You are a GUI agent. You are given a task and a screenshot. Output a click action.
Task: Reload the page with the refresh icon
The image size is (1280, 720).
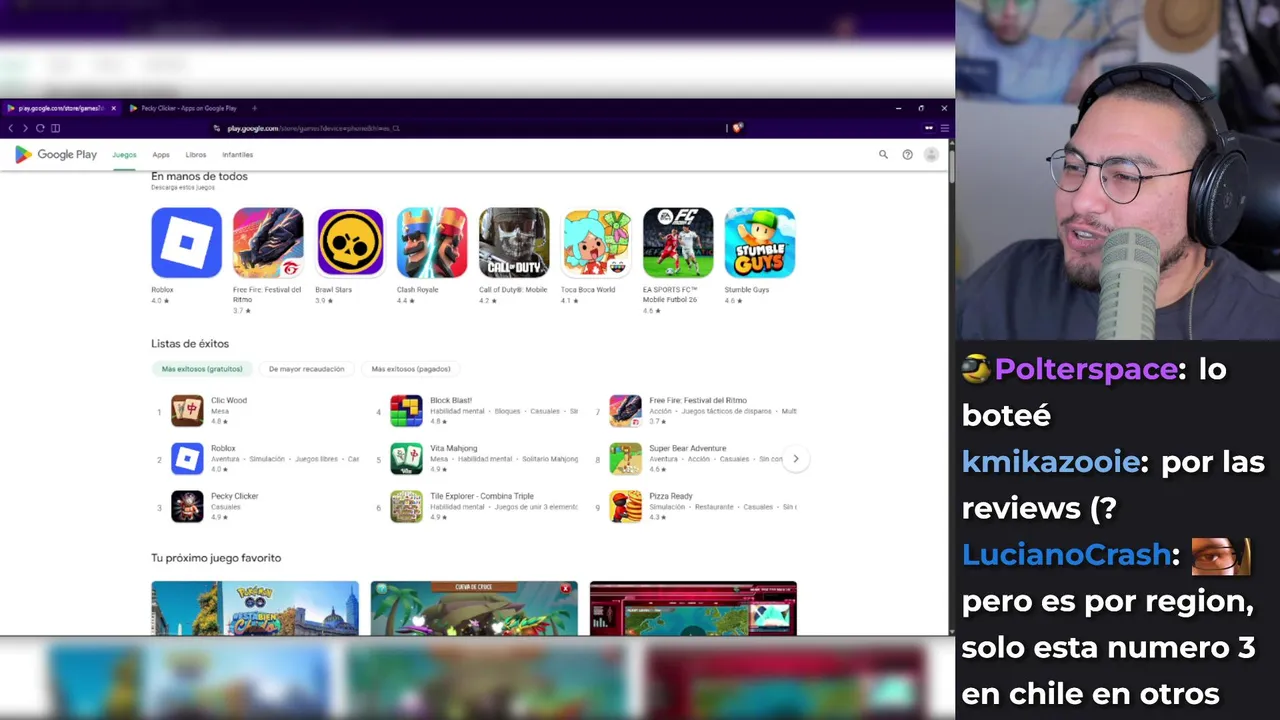coord(40,128)
